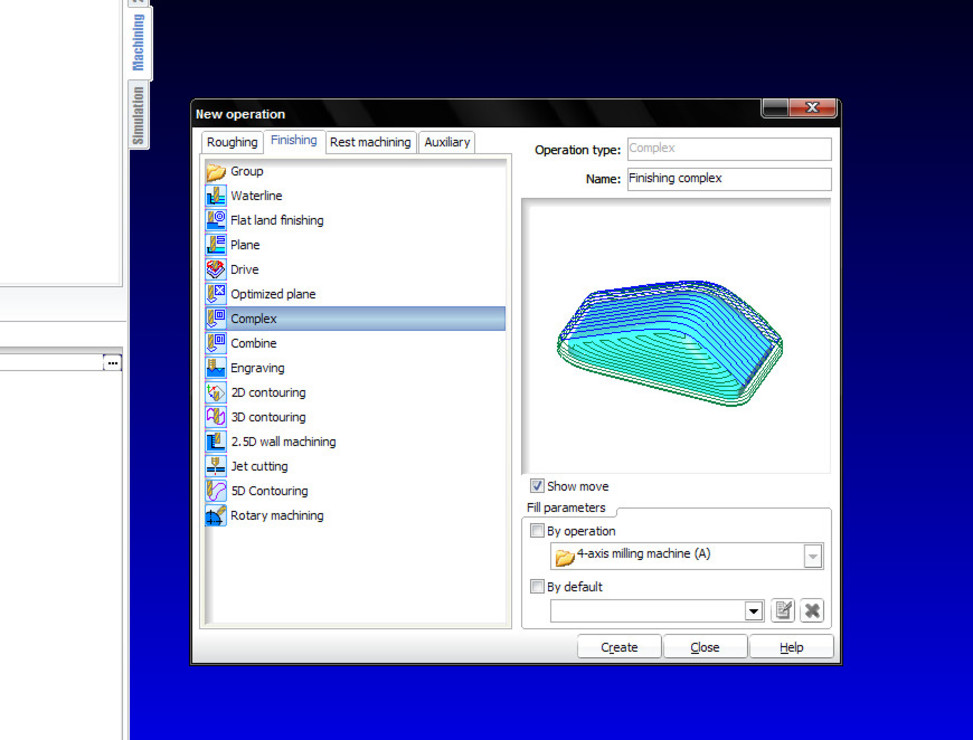Choose the Combine operation icon
The image size is (973, 740).
point(216,343)
